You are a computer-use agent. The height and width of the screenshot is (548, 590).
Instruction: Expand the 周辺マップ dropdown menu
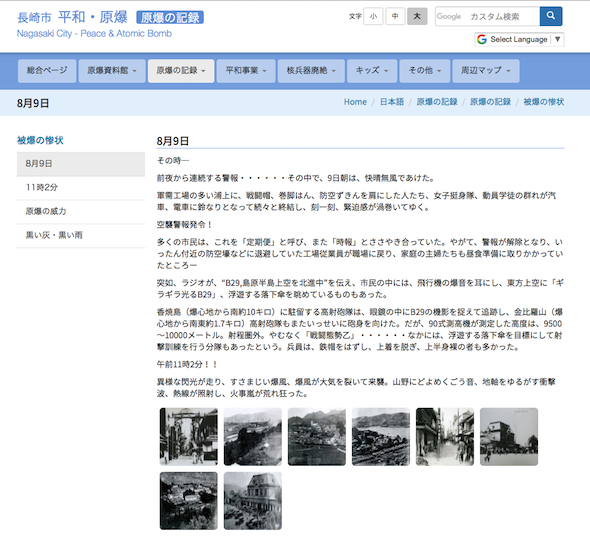pyautogui.click(x=486, y=71)
